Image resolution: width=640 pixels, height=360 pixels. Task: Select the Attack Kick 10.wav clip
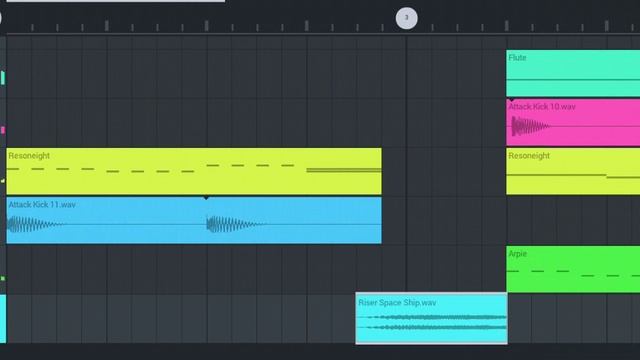573,122
